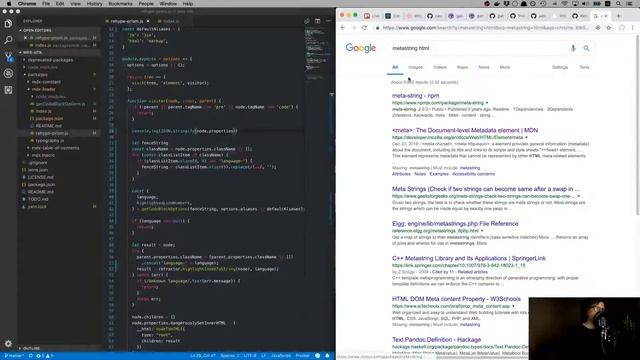Click Chrome's back arrow button

pos(343,28)
